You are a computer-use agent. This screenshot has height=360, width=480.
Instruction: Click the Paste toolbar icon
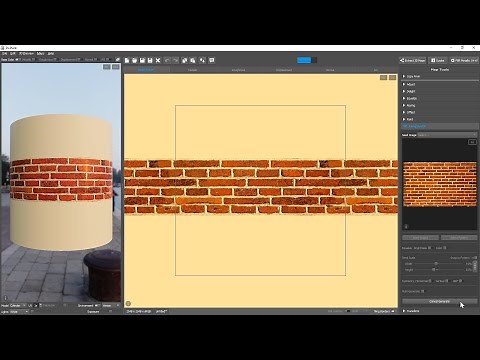193,60
